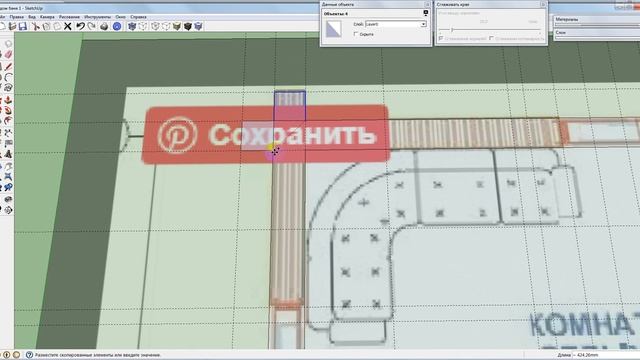Select the Line pencil tool

tap(8, 66)
